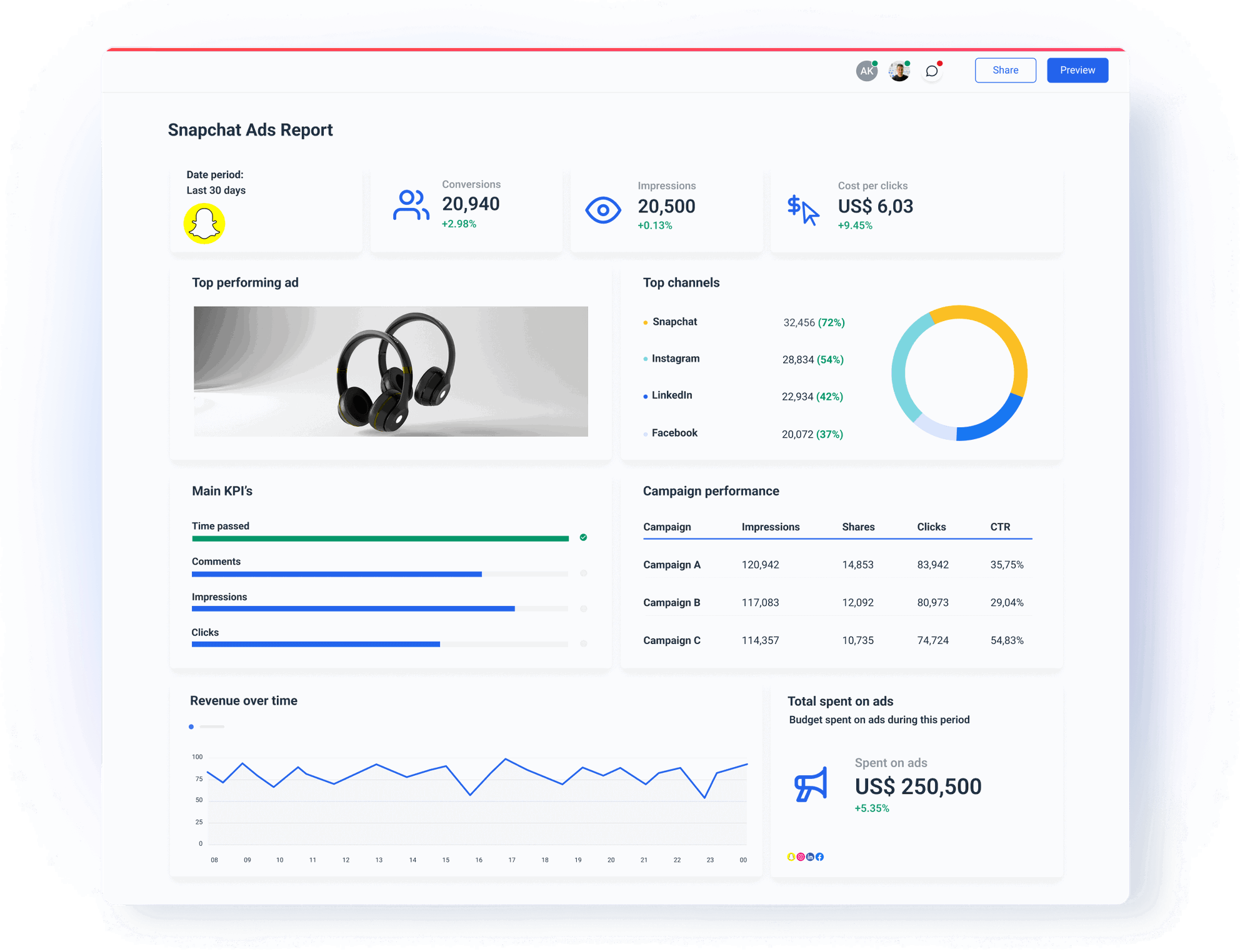The width and height of the screenshot is (1240, 952).
Task: Toggle the Time passed KPI checkmark
Action: click(584, 537)
